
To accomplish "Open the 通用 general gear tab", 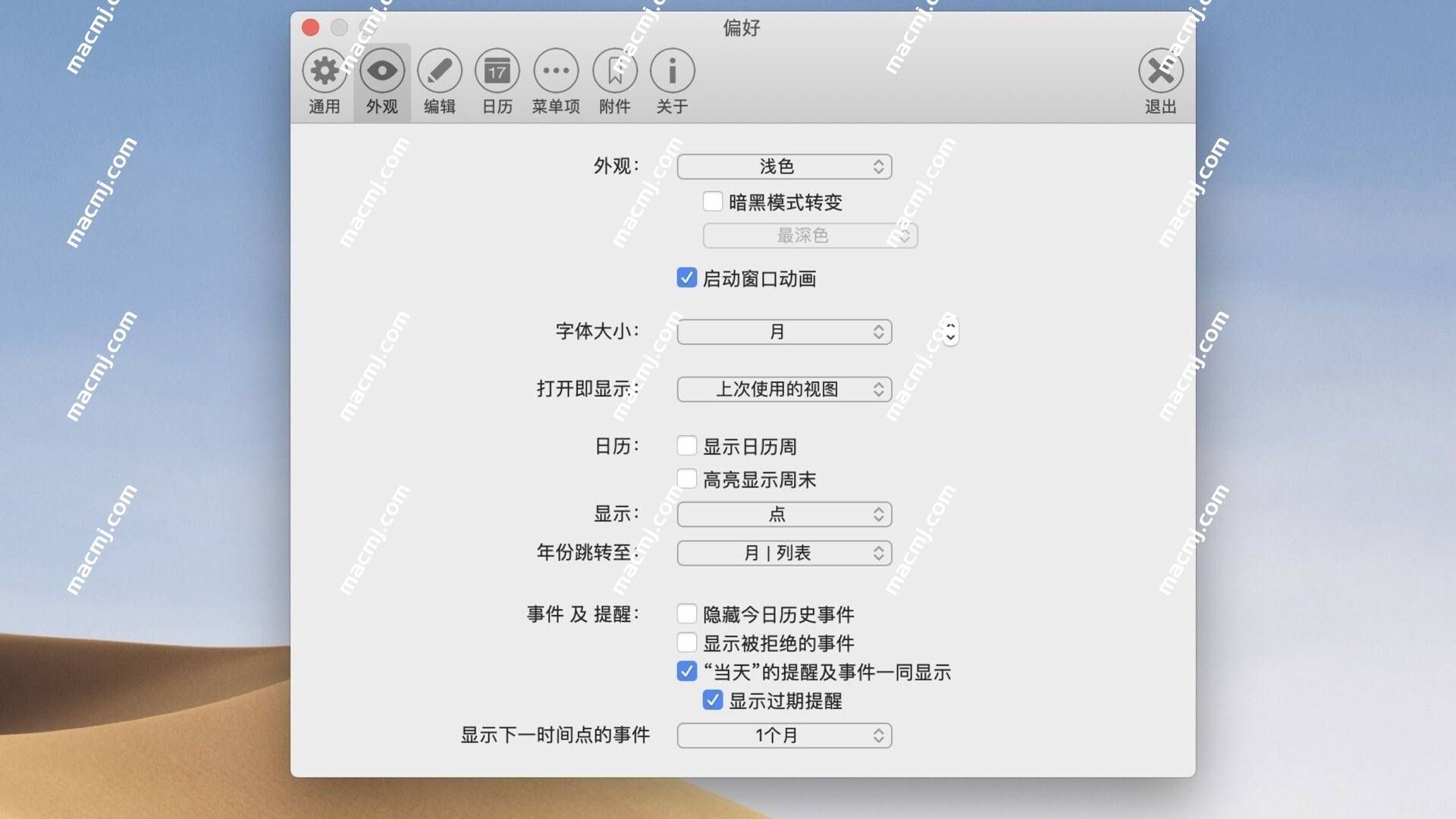I will [x=325, y=82].
